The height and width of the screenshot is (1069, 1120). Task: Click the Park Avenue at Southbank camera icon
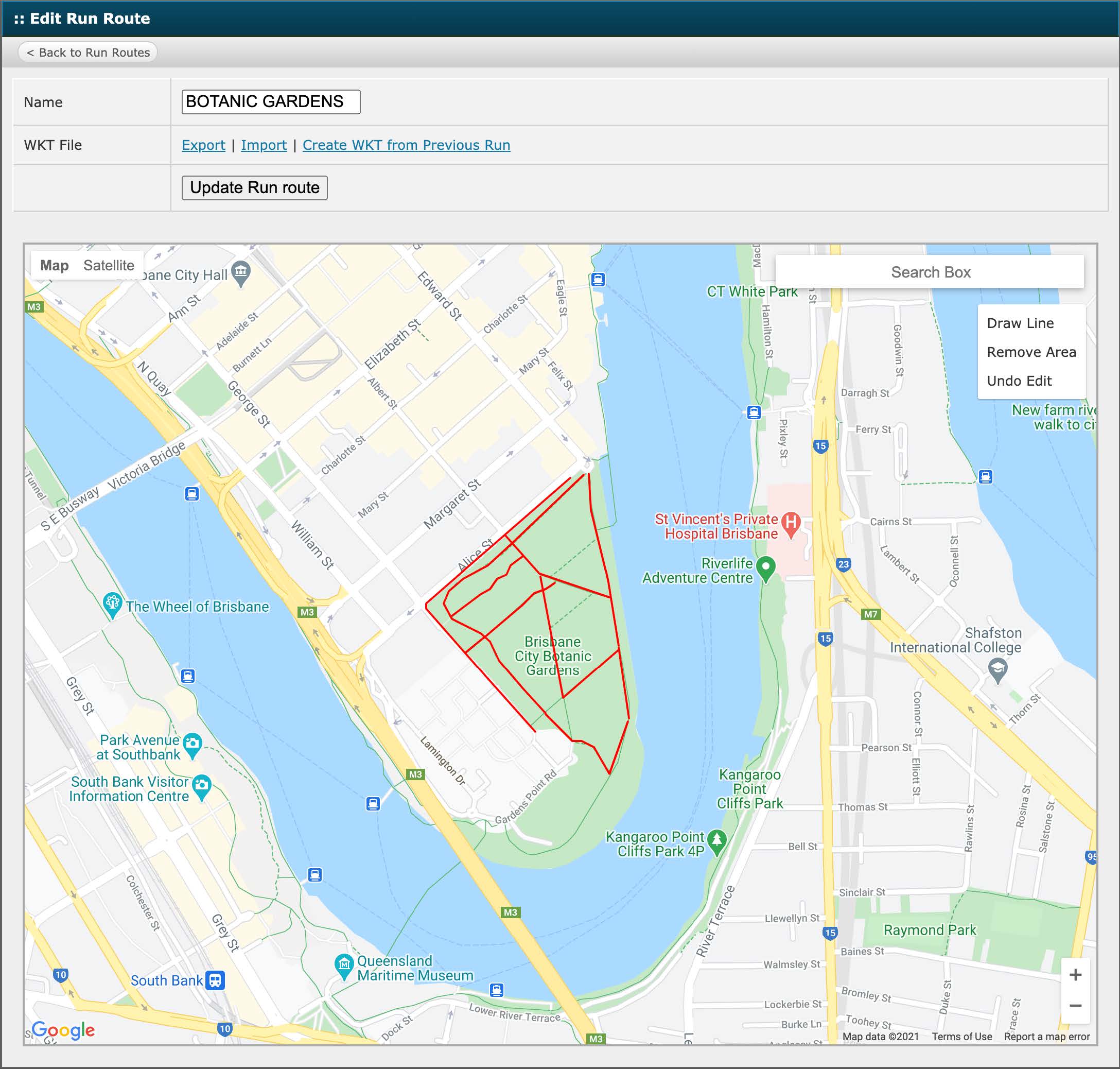coord(192,746)
